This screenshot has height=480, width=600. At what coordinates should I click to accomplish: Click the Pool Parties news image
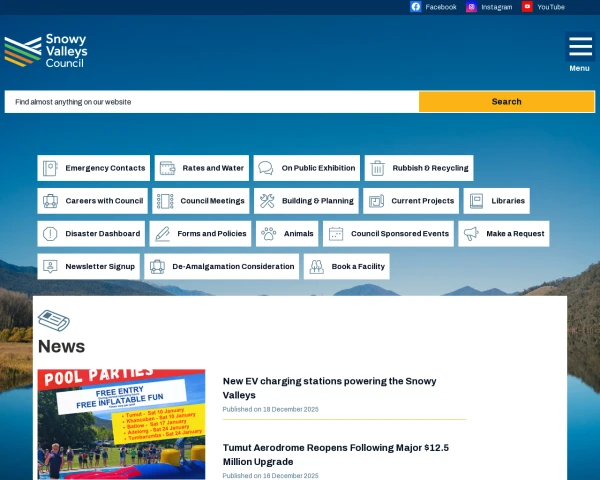tap(121, 424)
